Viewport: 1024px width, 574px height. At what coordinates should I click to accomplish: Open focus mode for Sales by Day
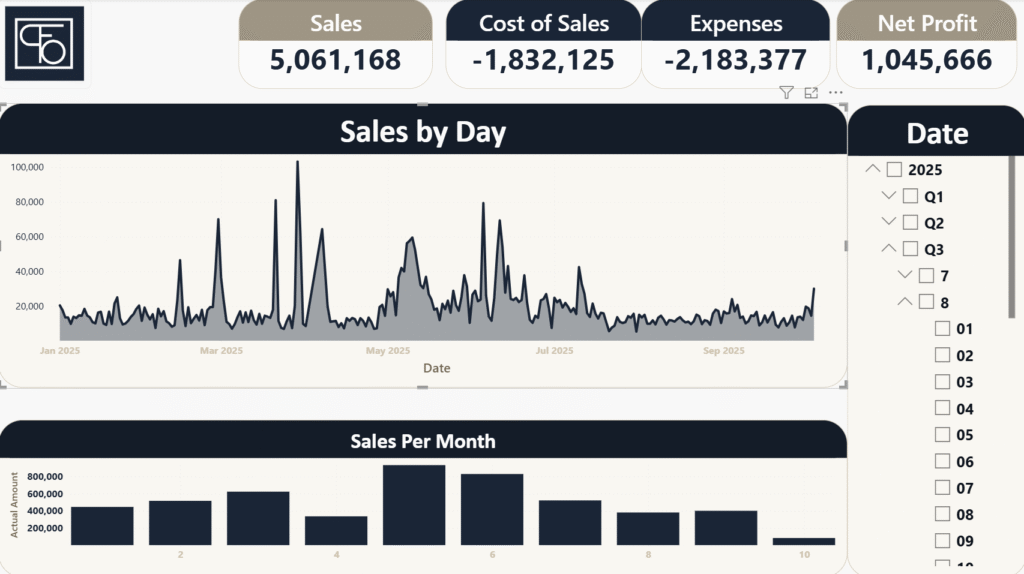(x=811, y=93)
